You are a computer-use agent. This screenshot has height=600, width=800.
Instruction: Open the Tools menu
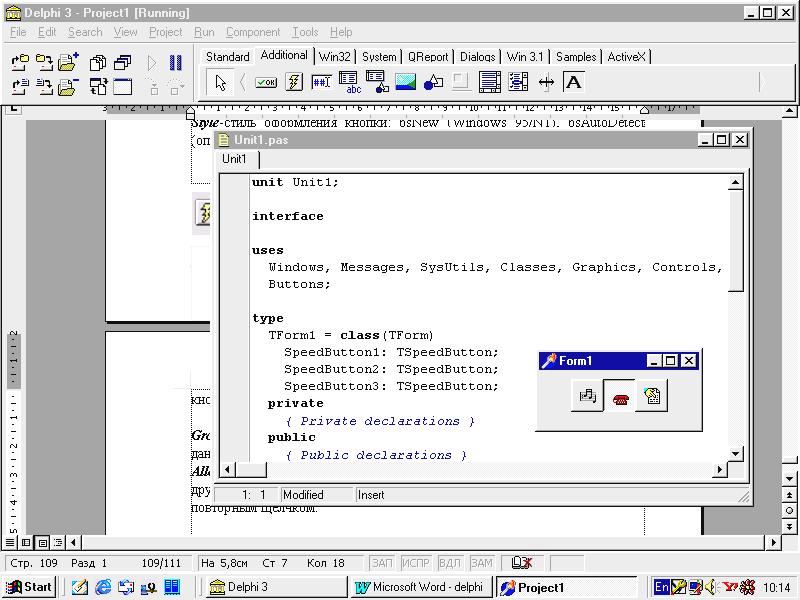(x=305, y=32)
